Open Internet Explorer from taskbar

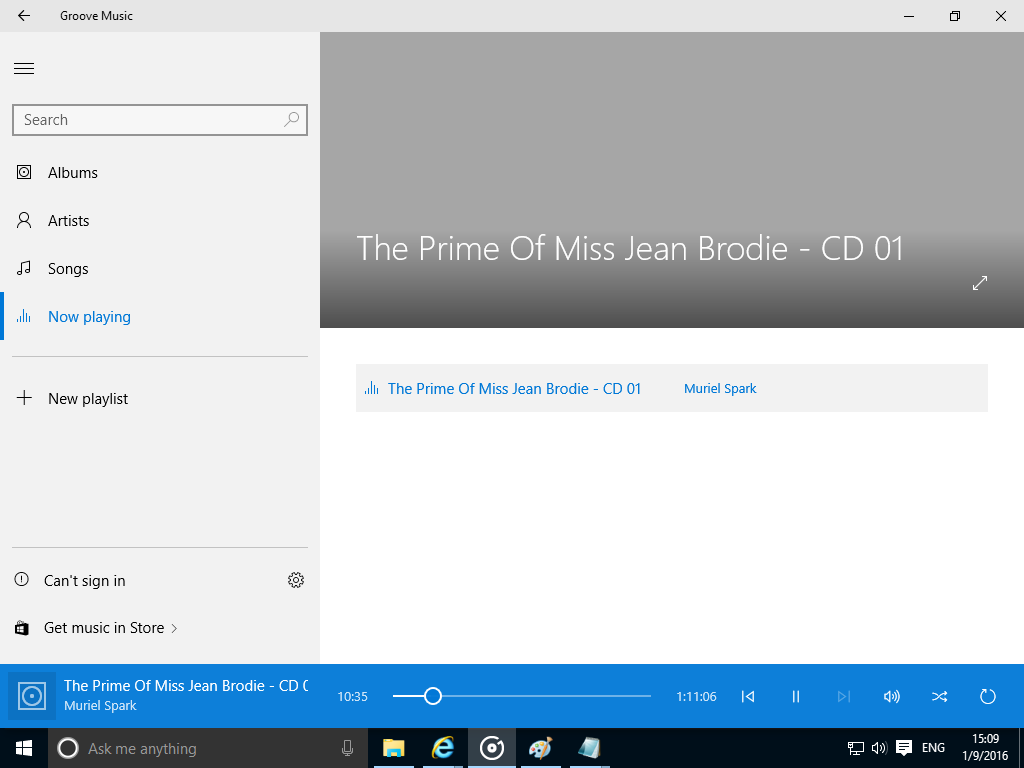(x=442, y=748)
